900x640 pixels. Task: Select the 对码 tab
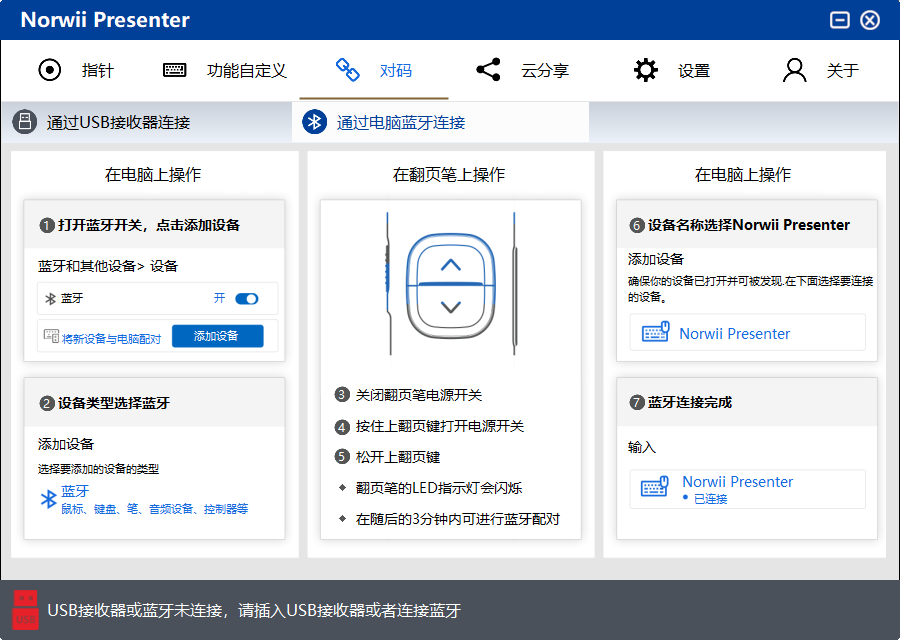pyautogui.click(x=374, y=70)
